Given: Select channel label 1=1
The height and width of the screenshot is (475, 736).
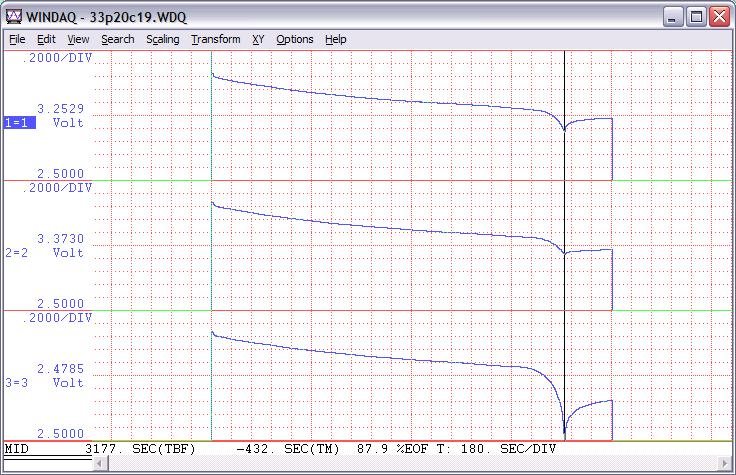Looking at the screenshot, I should (20, 123).
